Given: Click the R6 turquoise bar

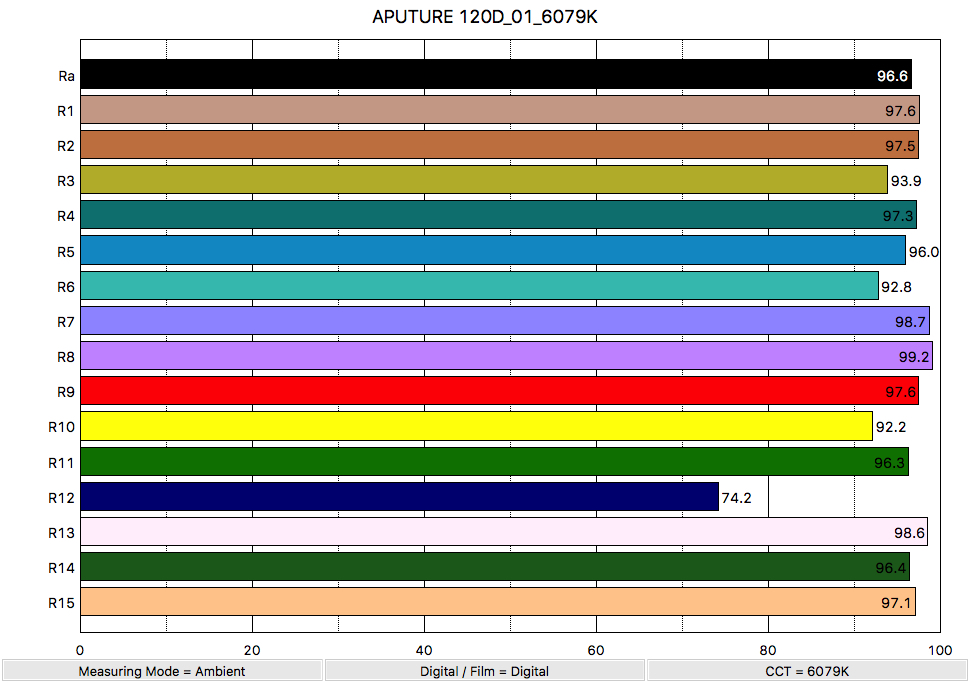Looking at the screenshot, I should (479, 286).
